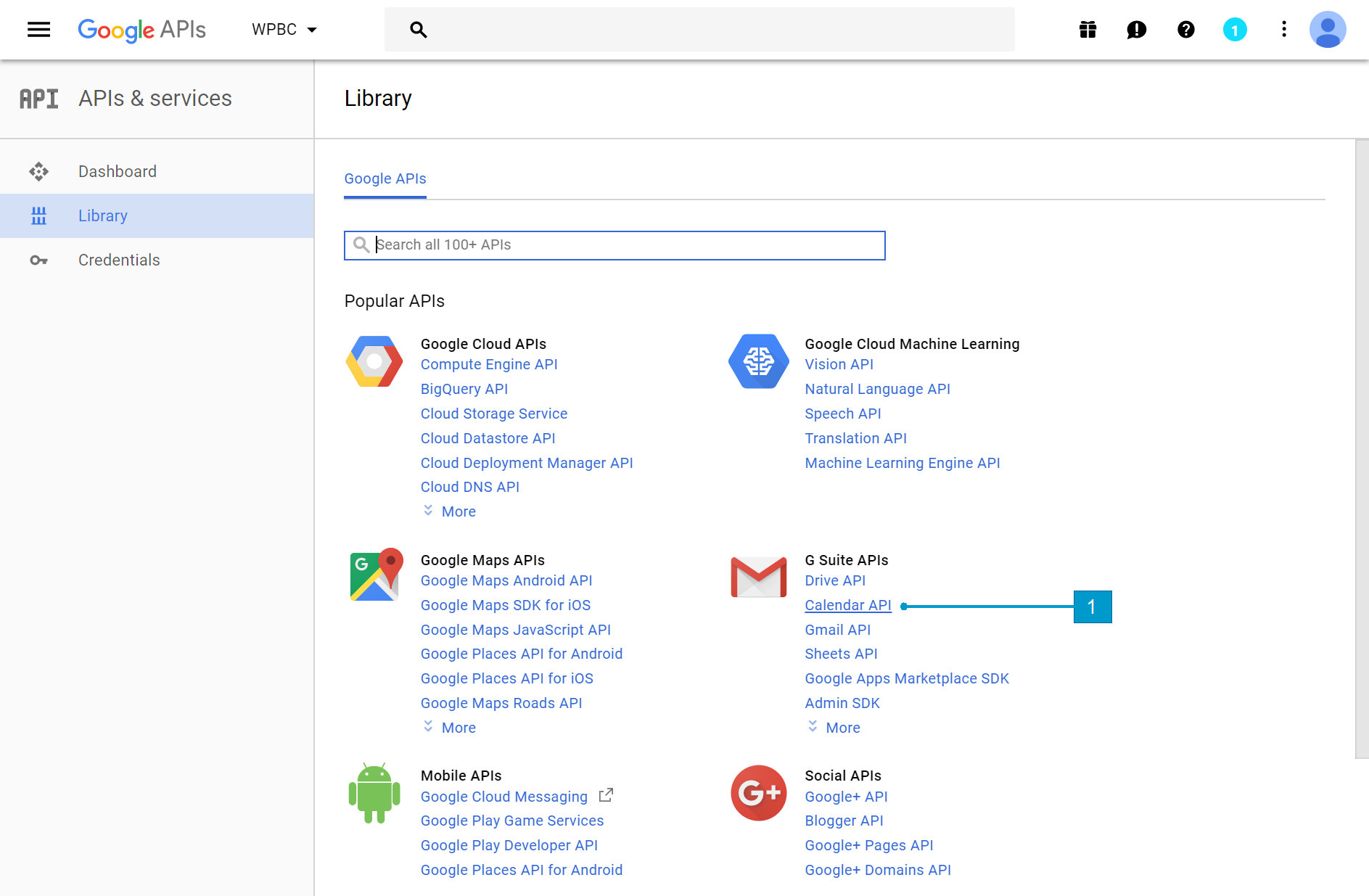Click the gift free trial icon
The image size is (1369, 896).
point(1088,30)
